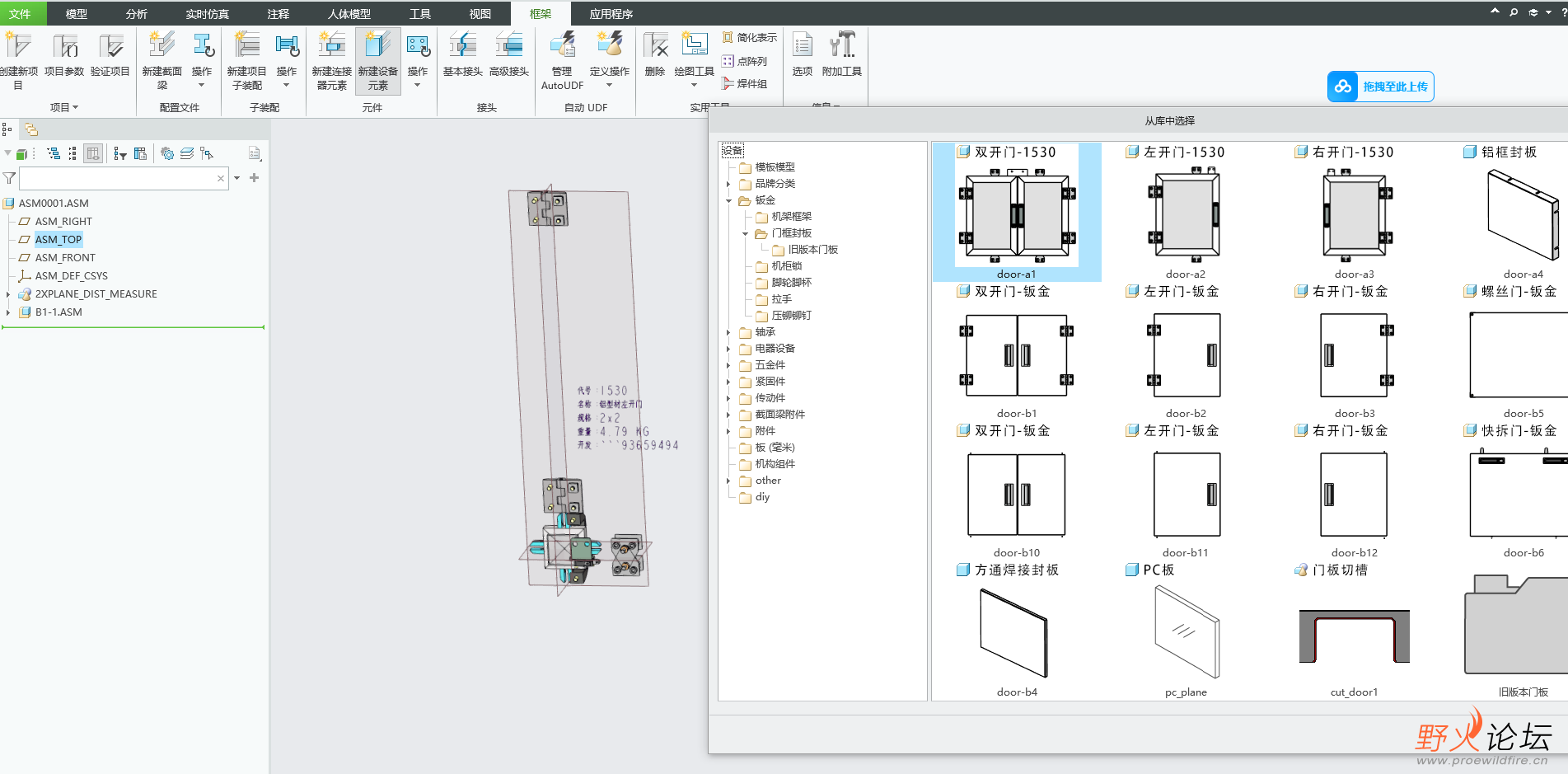This screenshot has height=774, width=1568.
Task: Select the 新建设备元素 tool
Action: tap(378, 60)
